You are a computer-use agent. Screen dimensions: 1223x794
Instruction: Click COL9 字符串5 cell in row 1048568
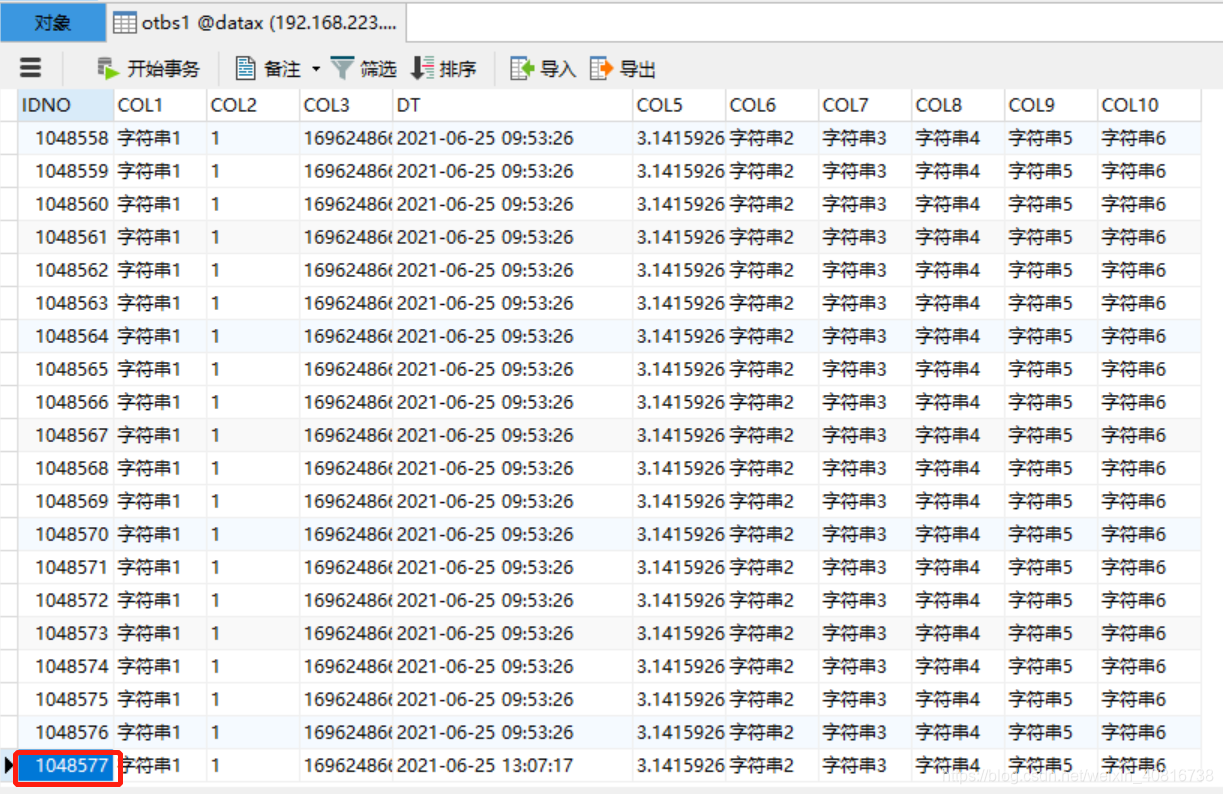(1051, 468)
